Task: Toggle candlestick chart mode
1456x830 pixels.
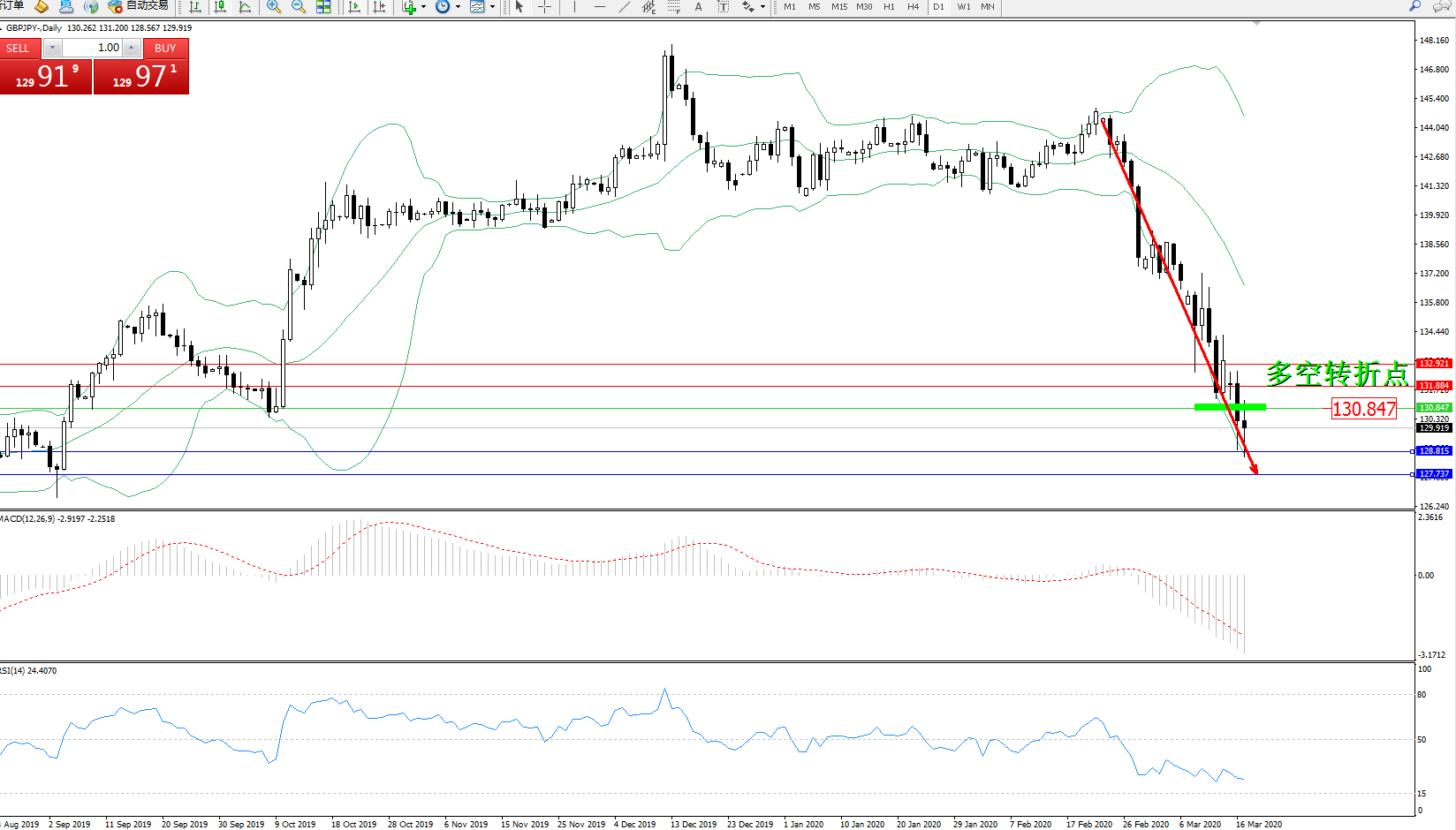Action: click(x=220, y=7)
